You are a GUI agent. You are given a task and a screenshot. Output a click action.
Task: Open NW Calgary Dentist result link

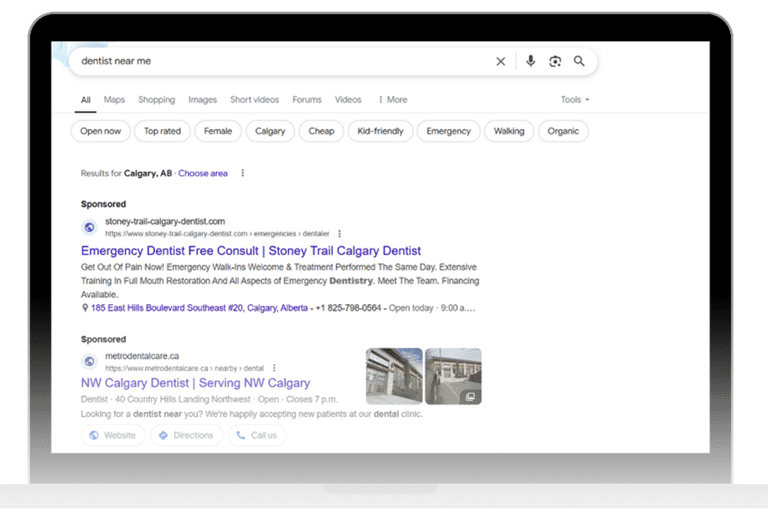[x=195, y=383]
